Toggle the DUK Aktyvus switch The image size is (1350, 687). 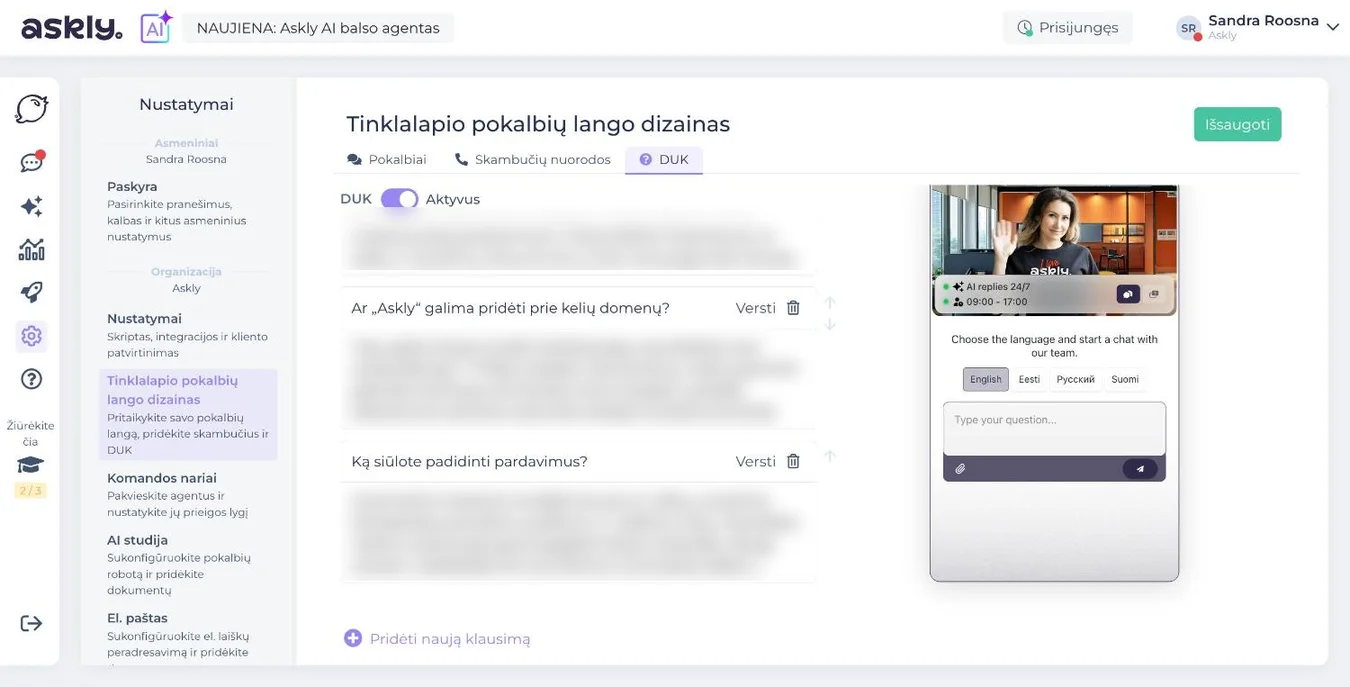tap(399, 199)
